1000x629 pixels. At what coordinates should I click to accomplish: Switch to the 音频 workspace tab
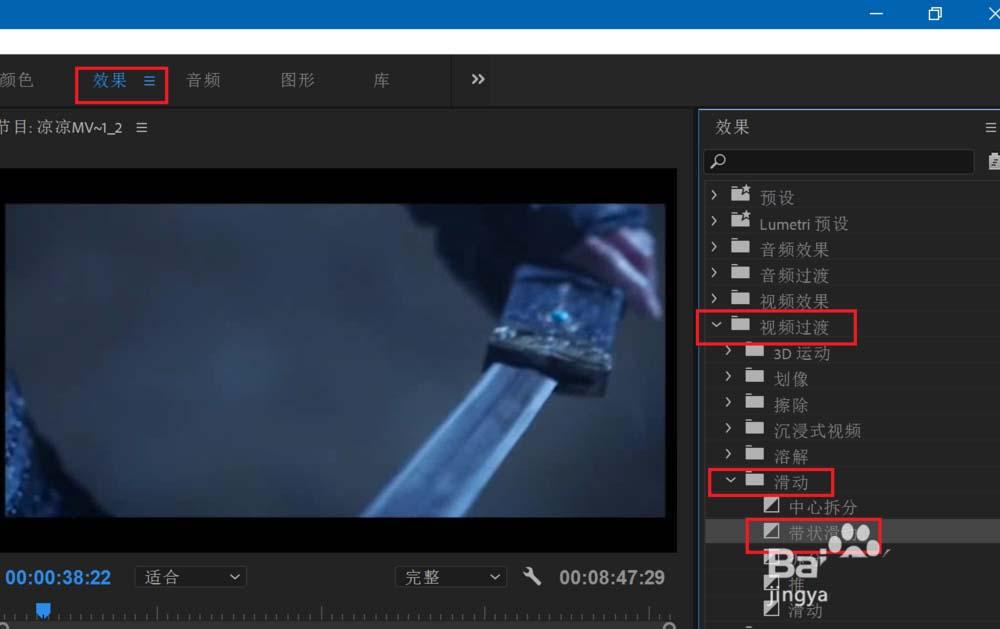(203, 81)
